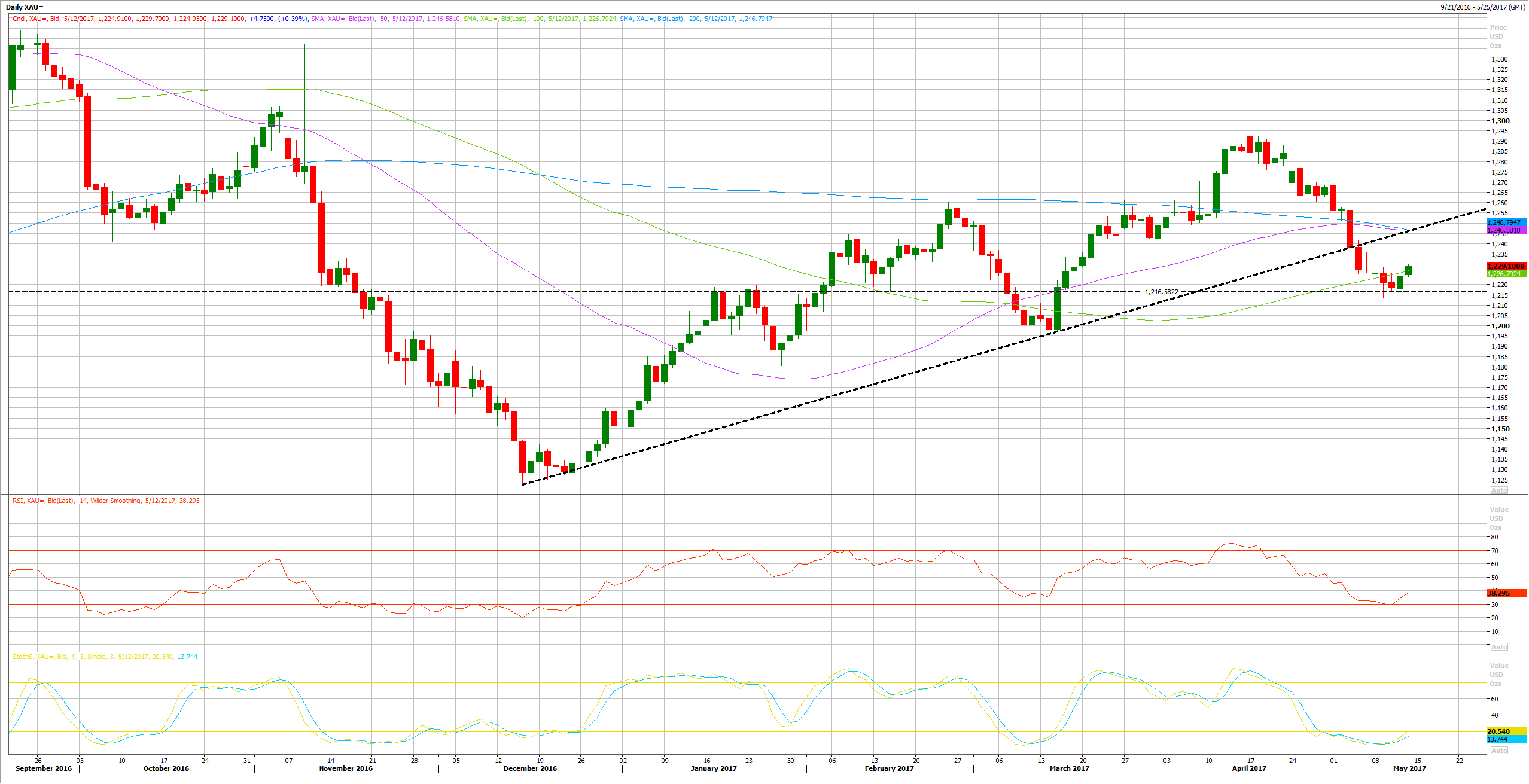The width and height of the screenshot is (1529, 784).
Task: Toggle Auto scale on the RSI panel
Action: [1498, 647]
